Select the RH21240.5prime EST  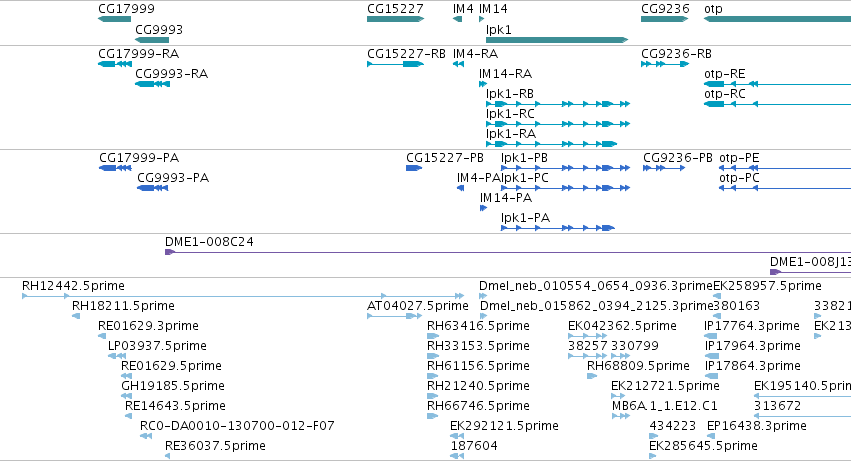[433, 396]
